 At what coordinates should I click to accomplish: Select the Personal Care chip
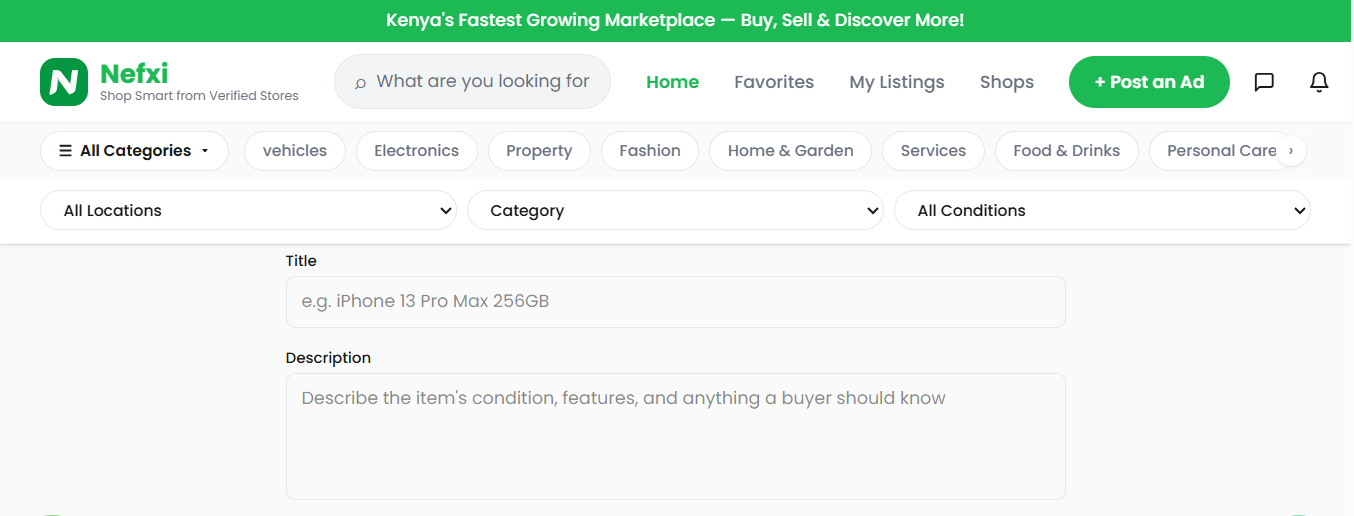(1222, 151)
